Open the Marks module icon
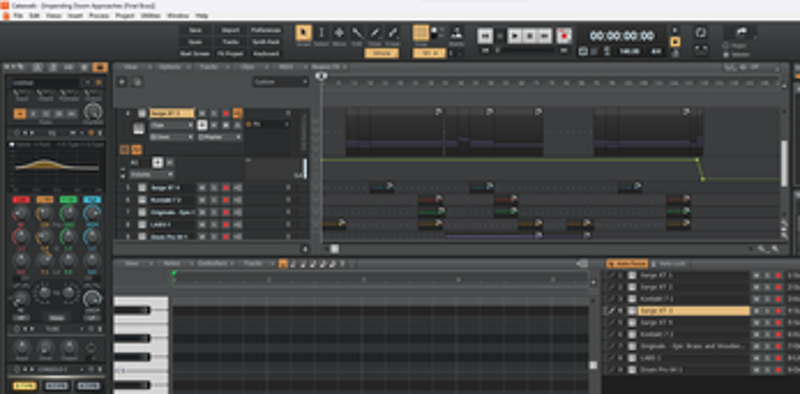Screen dimensions: 800x394 (457, 33)
